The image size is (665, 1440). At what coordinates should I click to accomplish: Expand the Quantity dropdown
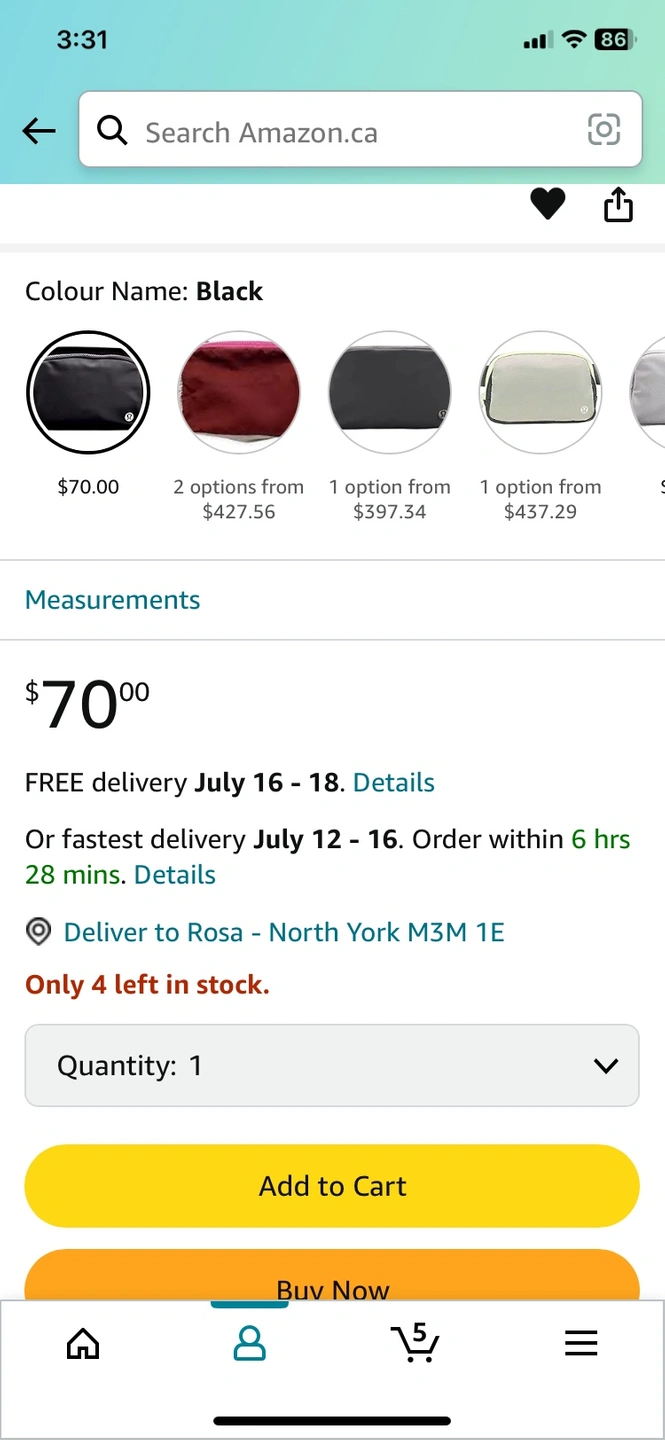pos(332,1065)
